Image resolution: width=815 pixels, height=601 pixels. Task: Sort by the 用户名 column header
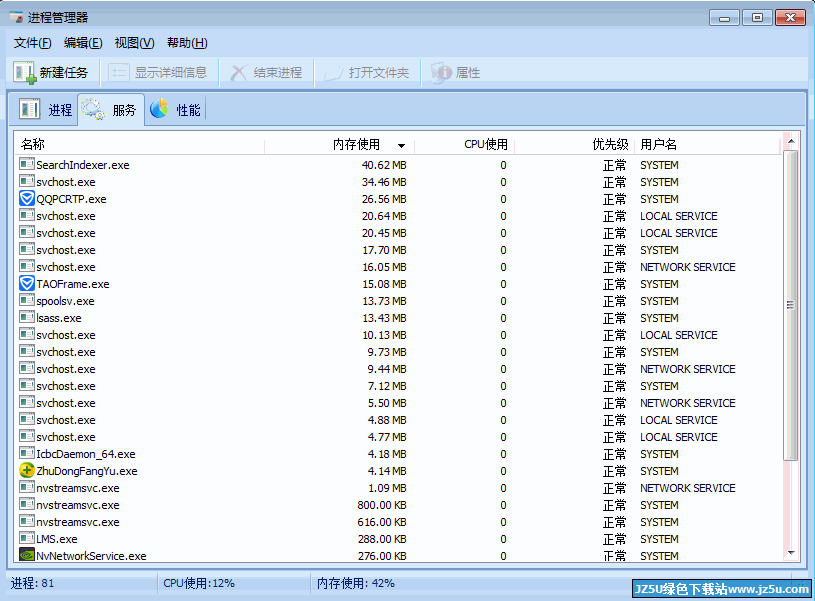tap(658, 144)
